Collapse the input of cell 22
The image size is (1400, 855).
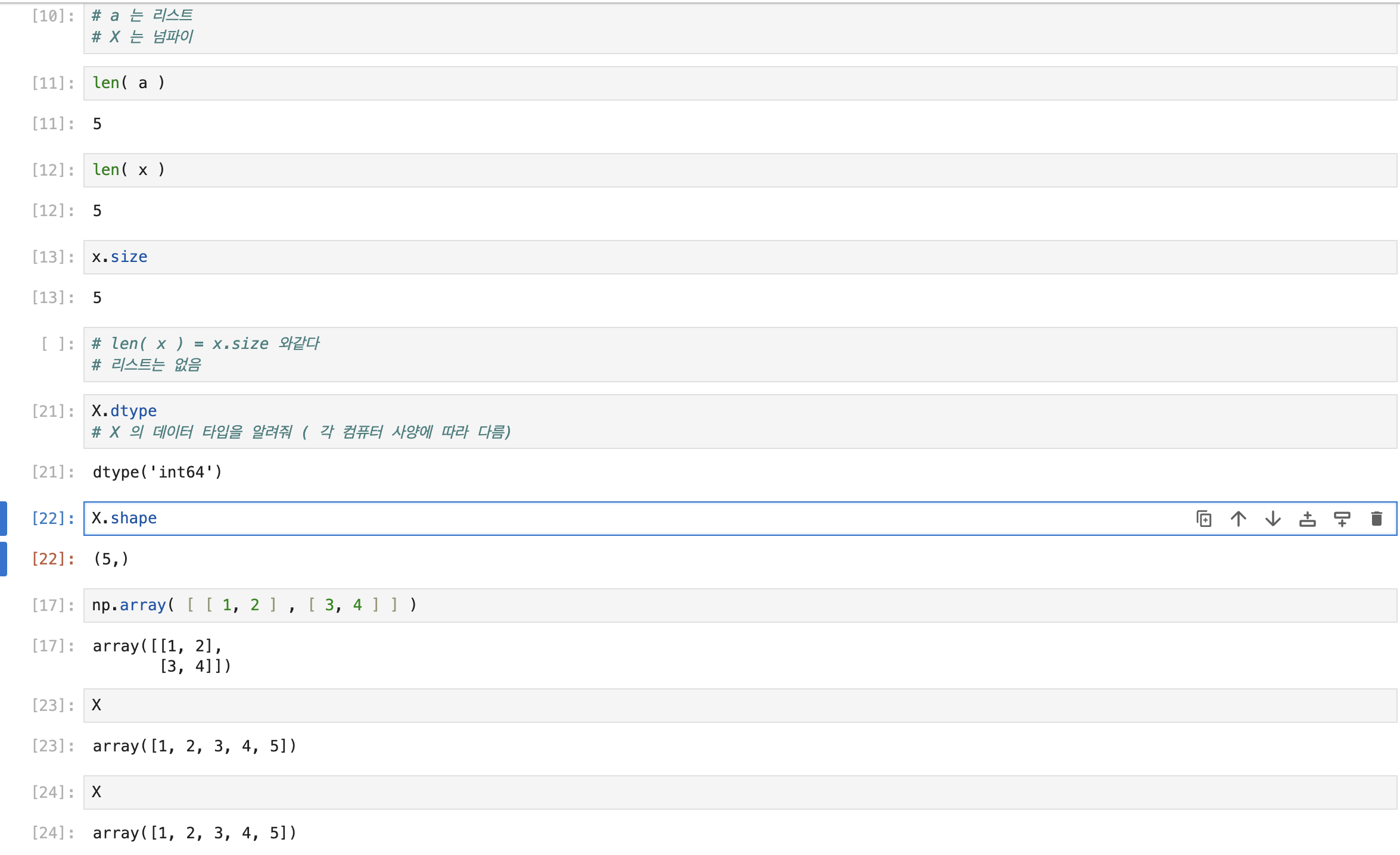pyautogui.click(x=4, y=519)
